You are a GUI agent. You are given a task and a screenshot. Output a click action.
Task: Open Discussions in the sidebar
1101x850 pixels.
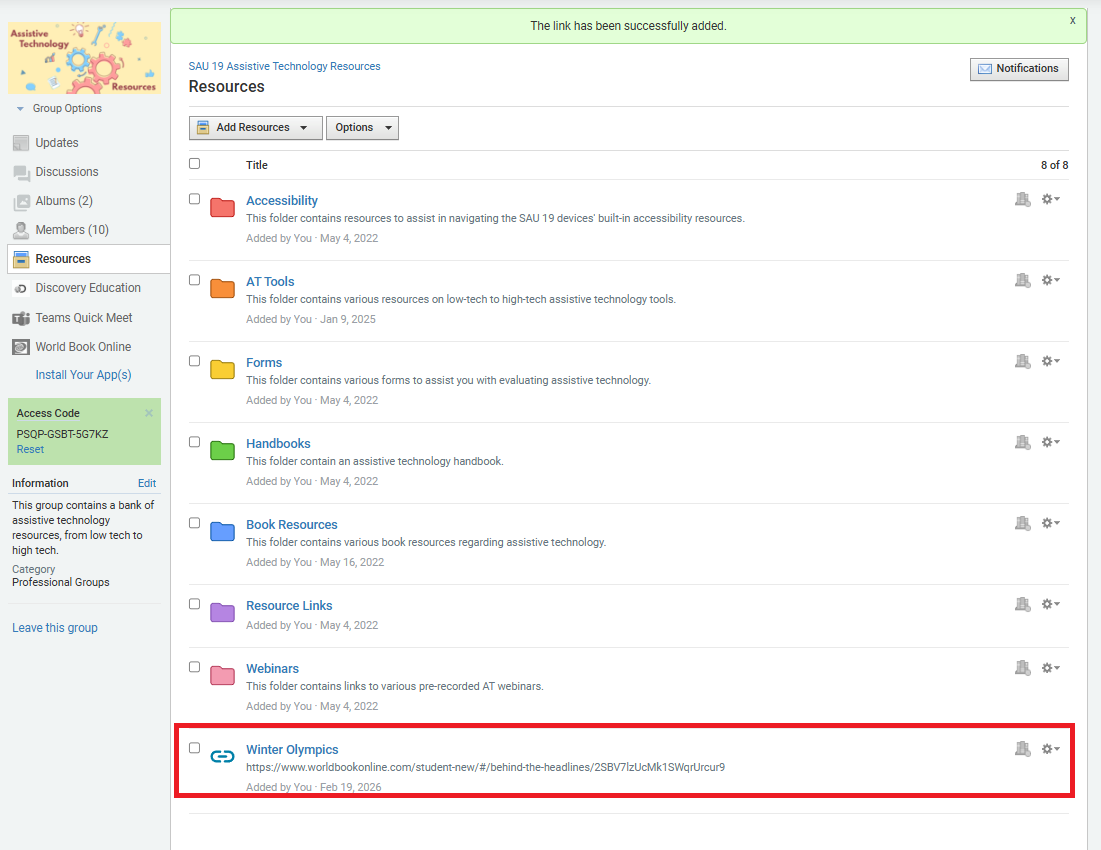[67, 172]
